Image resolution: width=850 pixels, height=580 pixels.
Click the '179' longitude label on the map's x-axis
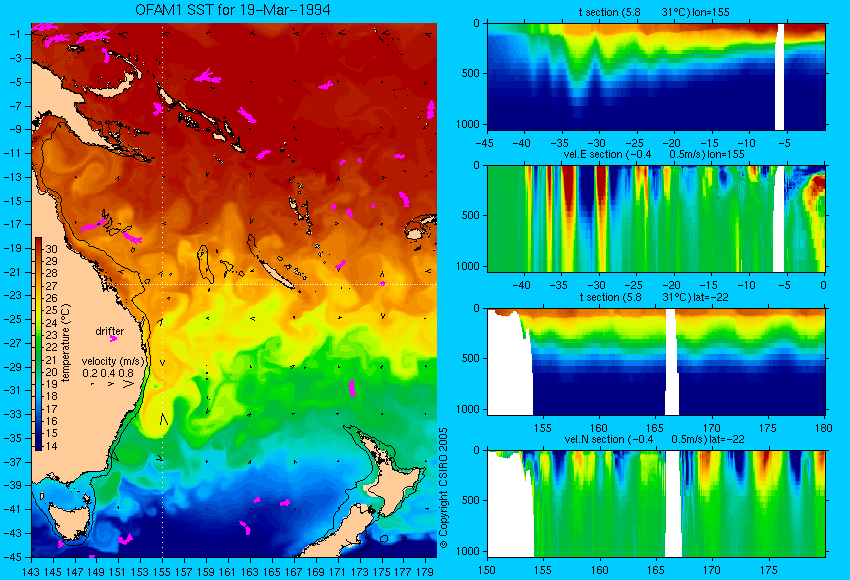(425, 571)
